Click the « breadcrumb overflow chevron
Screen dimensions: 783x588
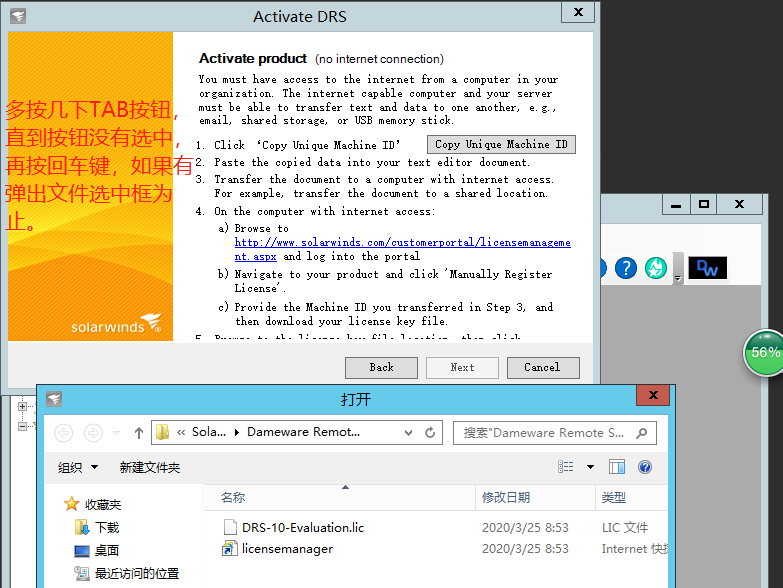181,432
